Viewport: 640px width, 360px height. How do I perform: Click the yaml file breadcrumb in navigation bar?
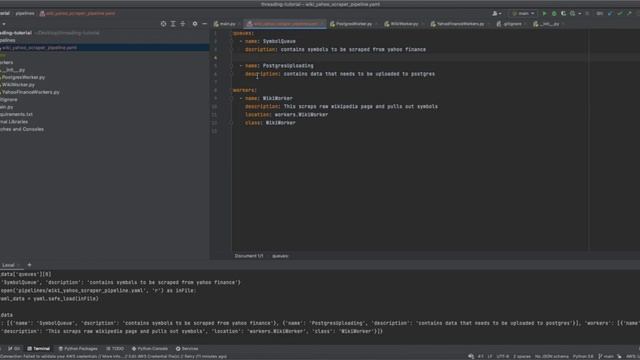tap(78, 13)
